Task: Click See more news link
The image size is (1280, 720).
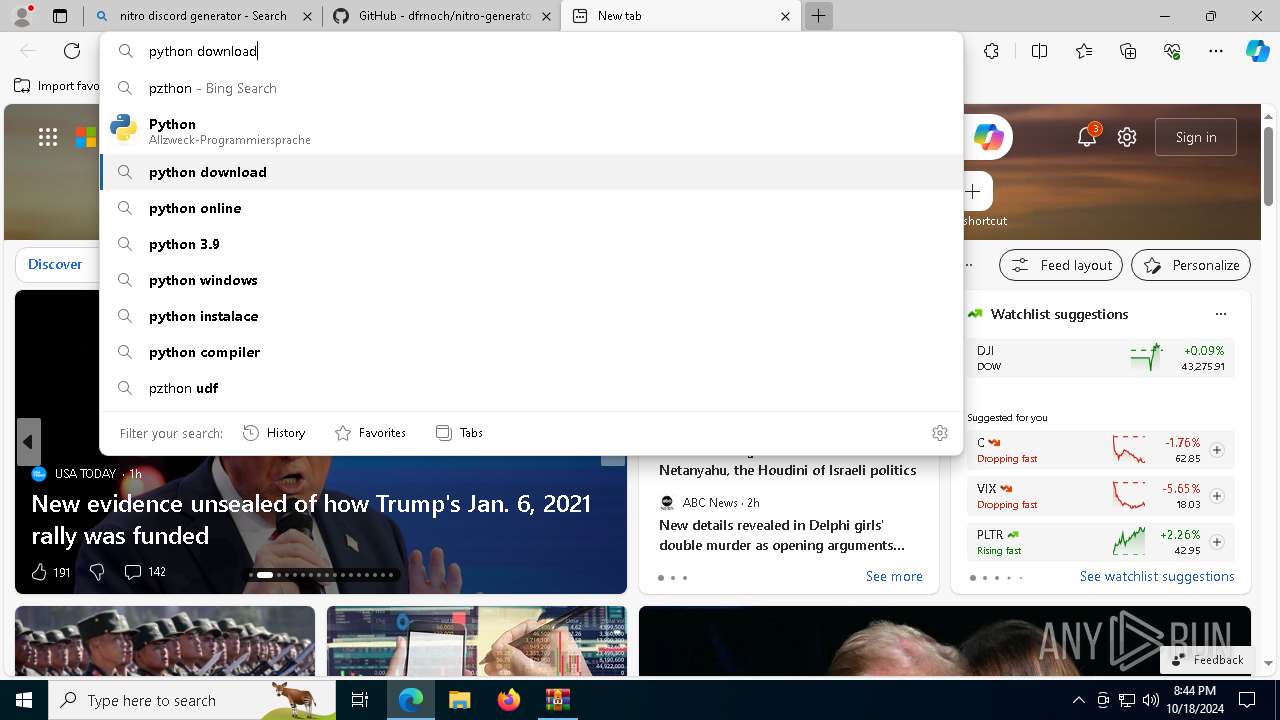Action: point(894,576)
